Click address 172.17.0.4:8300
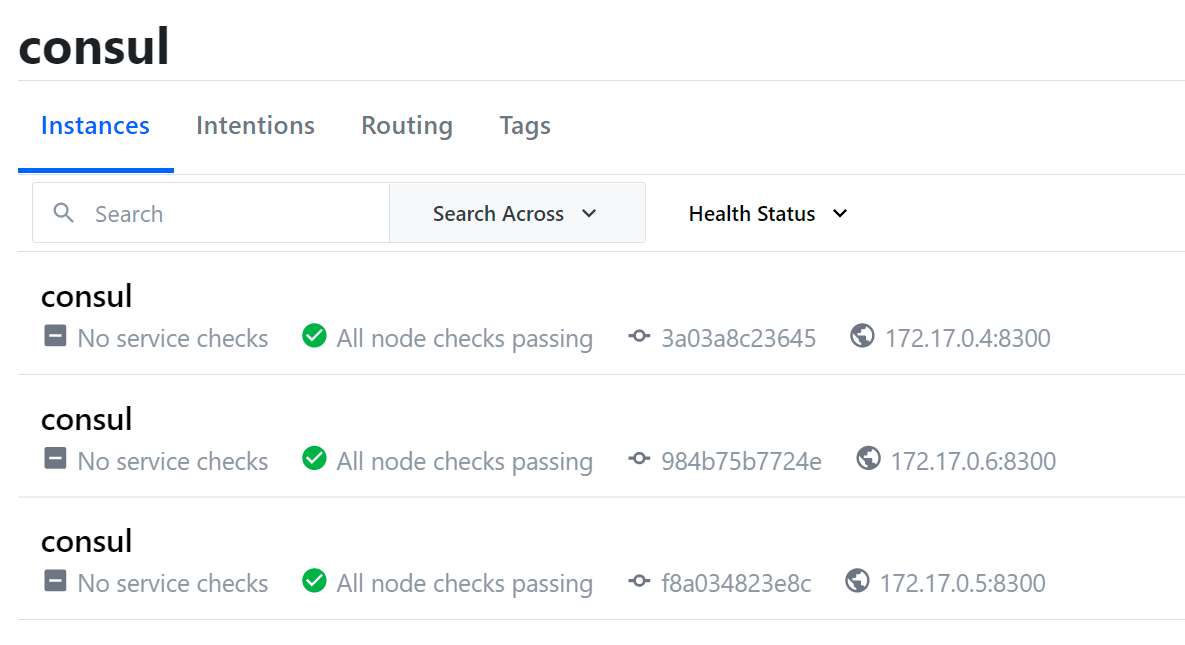 (967, 338)
